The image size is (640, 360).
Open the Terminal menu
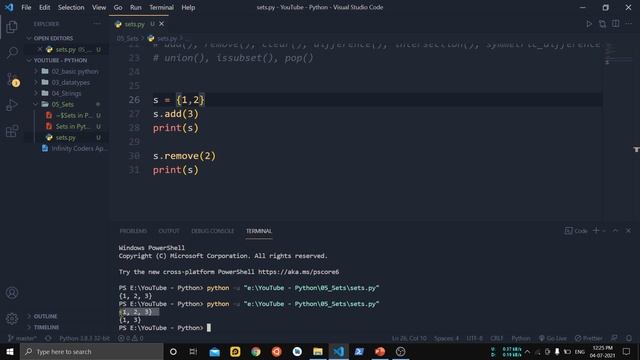[161, 7]
